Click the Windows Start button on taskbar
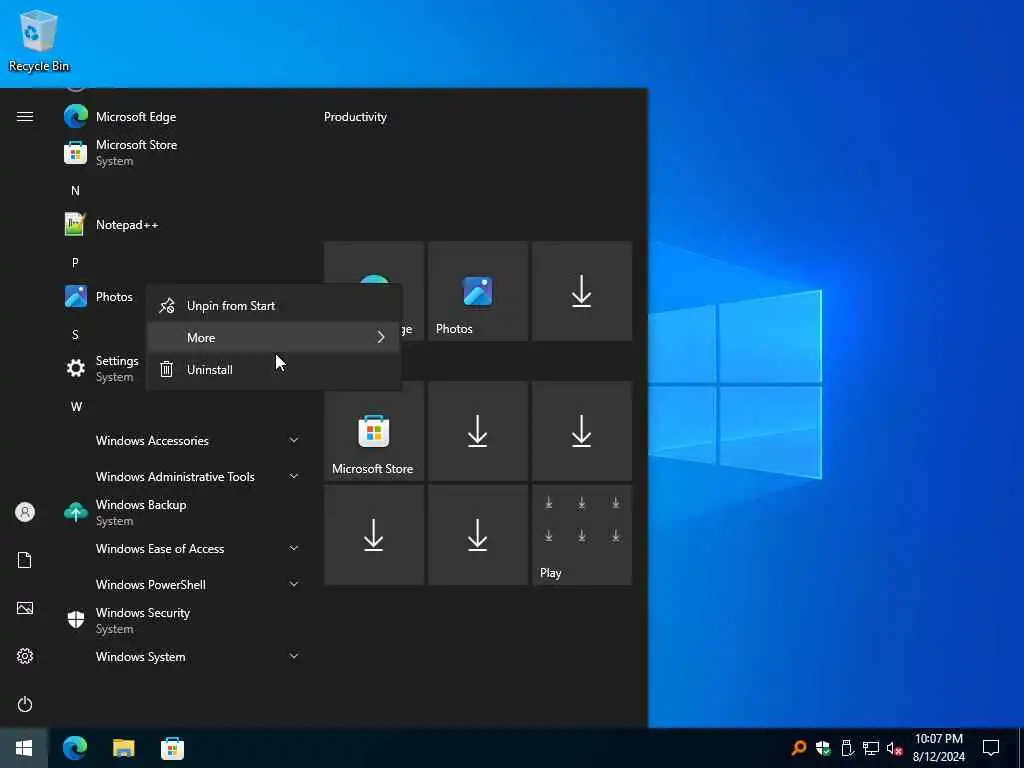This screenshot has width=1024, height=768. click(x=24, y=748)
